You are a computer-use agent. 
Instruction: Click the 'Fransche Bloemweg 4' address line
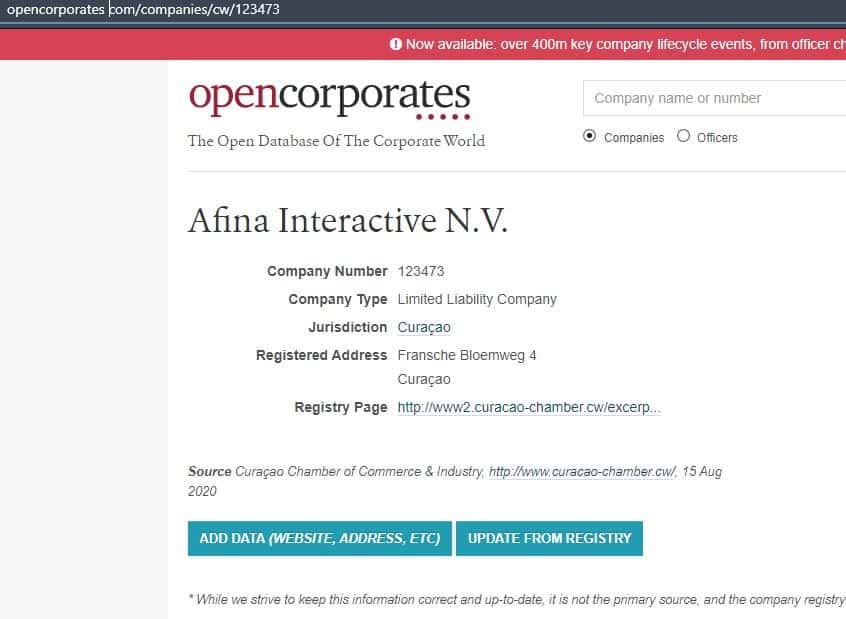[467, 355]
